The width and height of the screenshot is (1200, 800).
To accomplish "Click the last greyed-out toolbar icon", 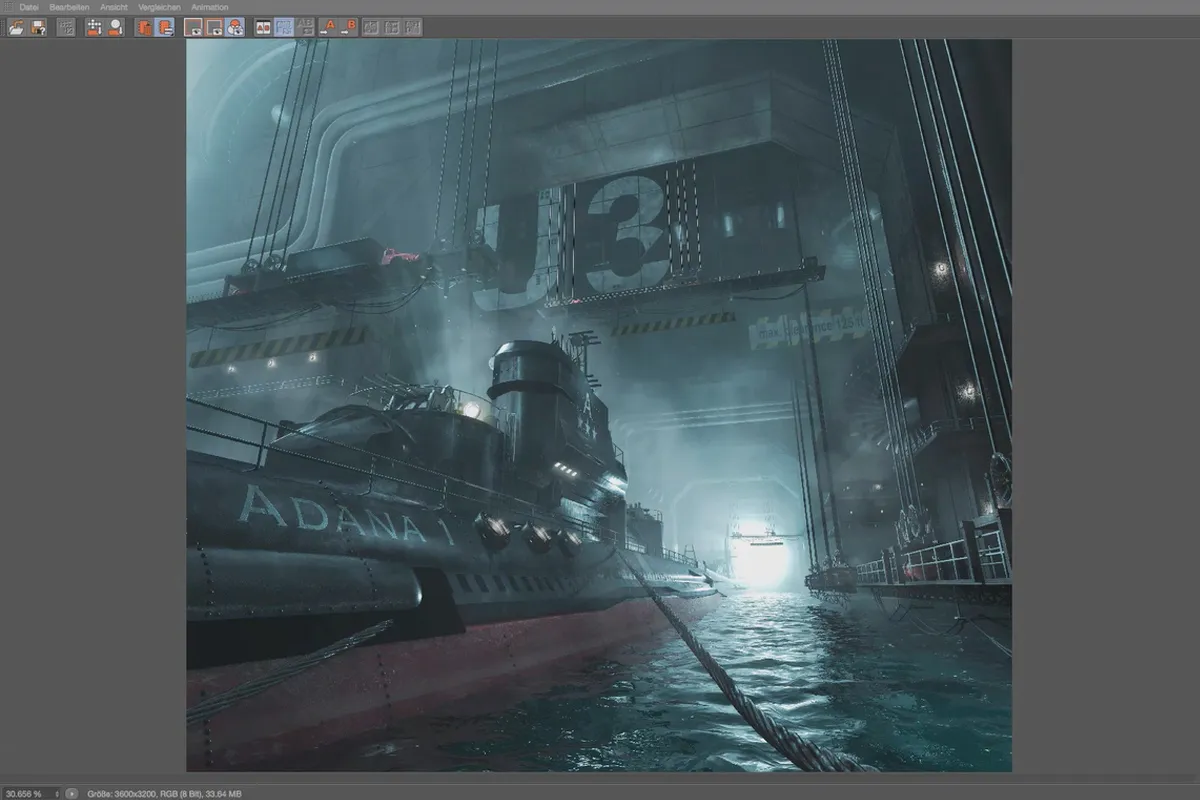I will tap(412, 27).
